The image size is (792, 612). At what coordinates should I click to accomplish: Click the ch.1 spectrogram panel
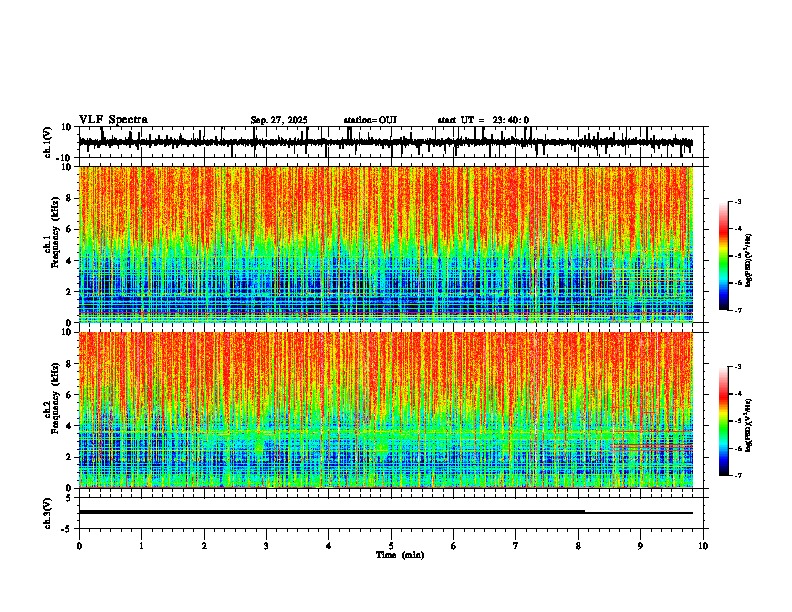(386, 244)
